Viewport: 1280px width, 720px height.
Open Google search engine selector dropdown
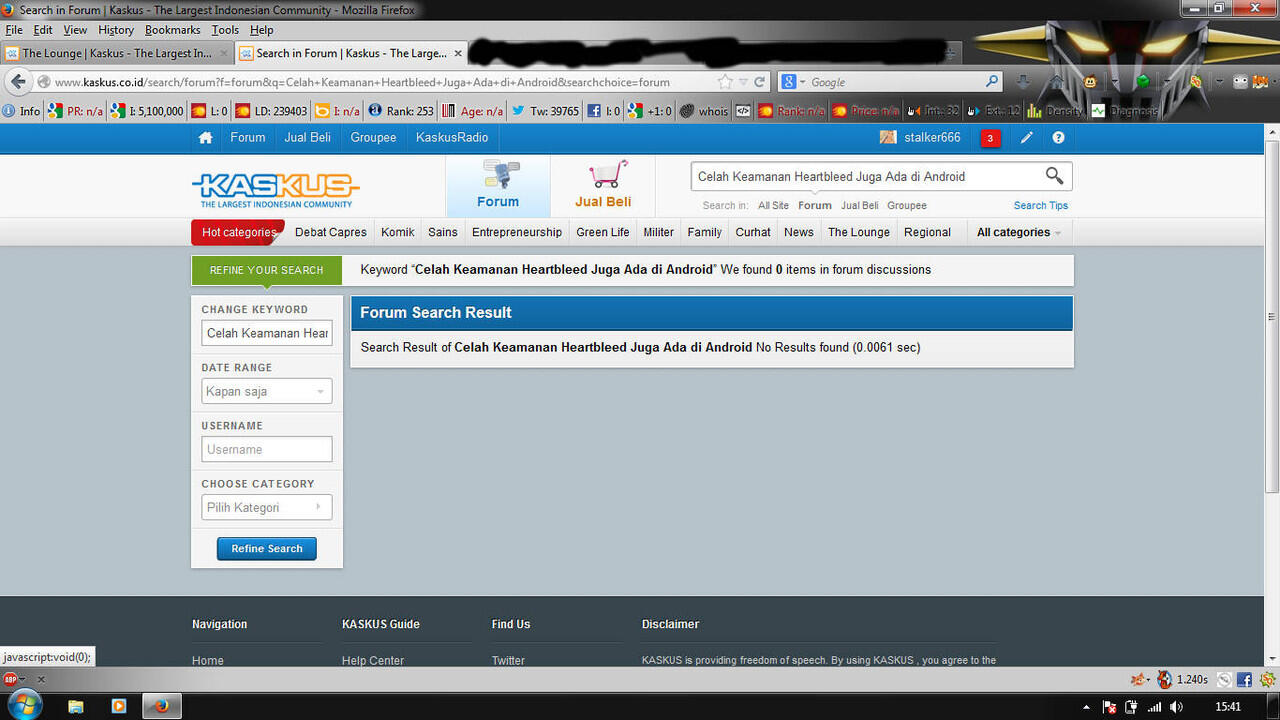[x=794, y=82]
